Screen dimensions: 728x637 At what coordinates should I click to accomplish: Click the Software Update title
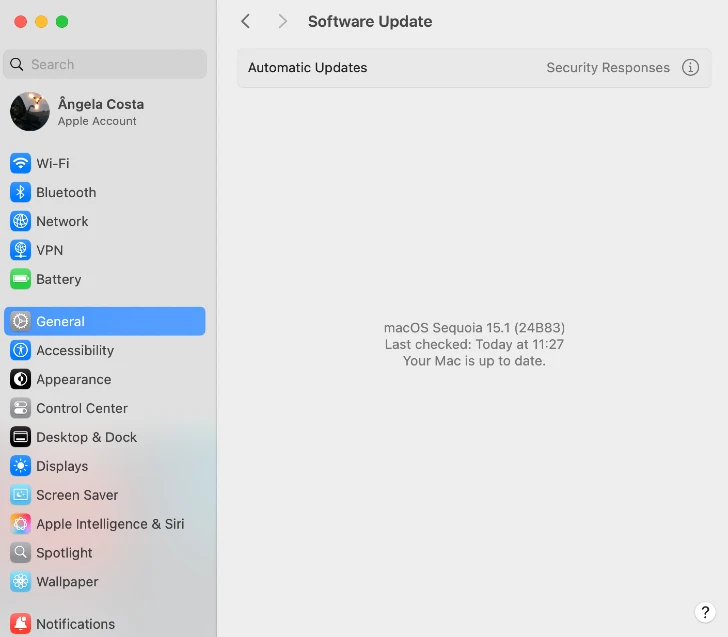[x=370, y=21]
